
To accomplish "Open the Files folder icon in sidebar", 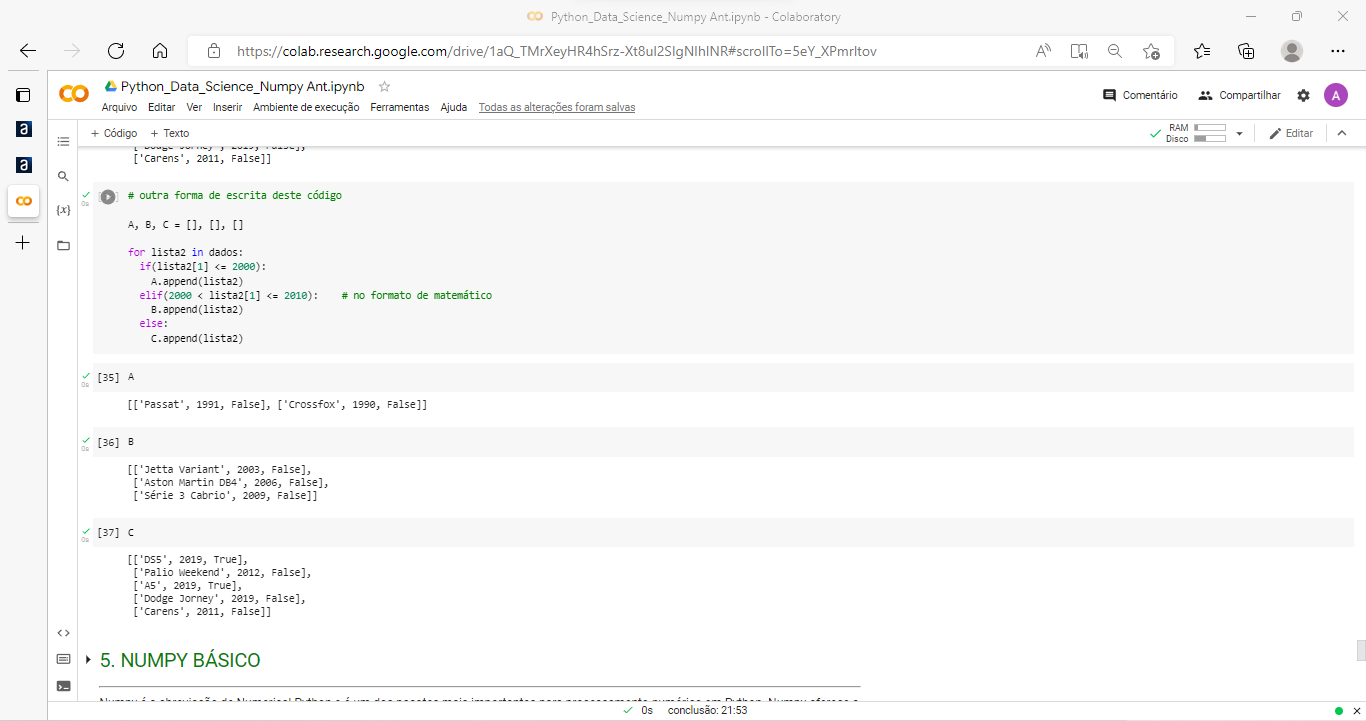I will point(63,245).
